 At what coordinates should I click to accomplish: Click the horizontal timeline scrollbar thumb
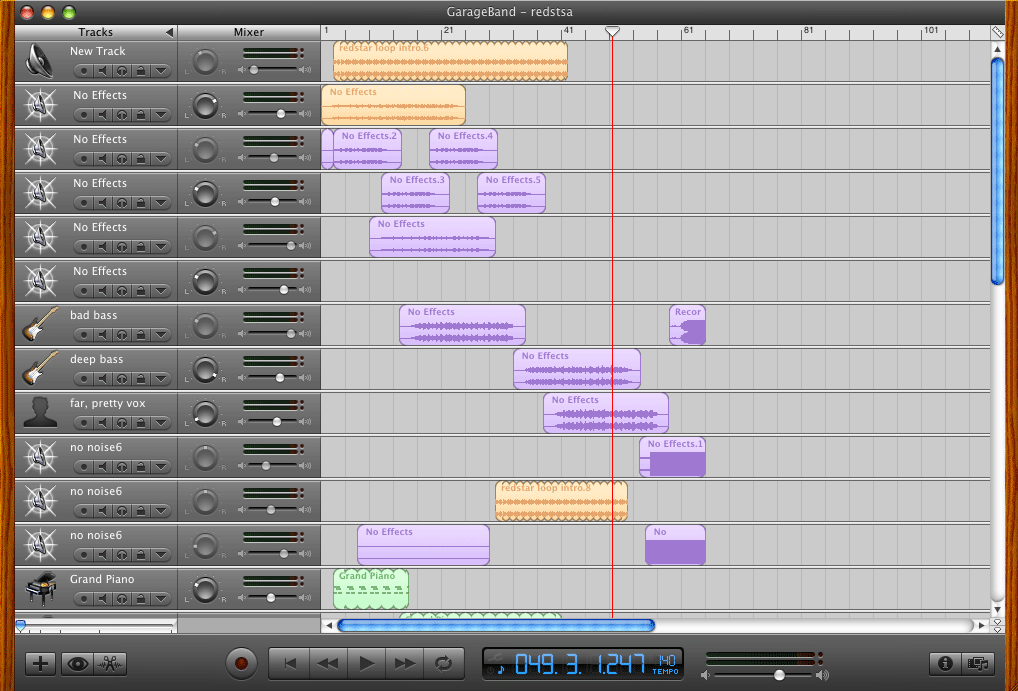coord(496,625)
